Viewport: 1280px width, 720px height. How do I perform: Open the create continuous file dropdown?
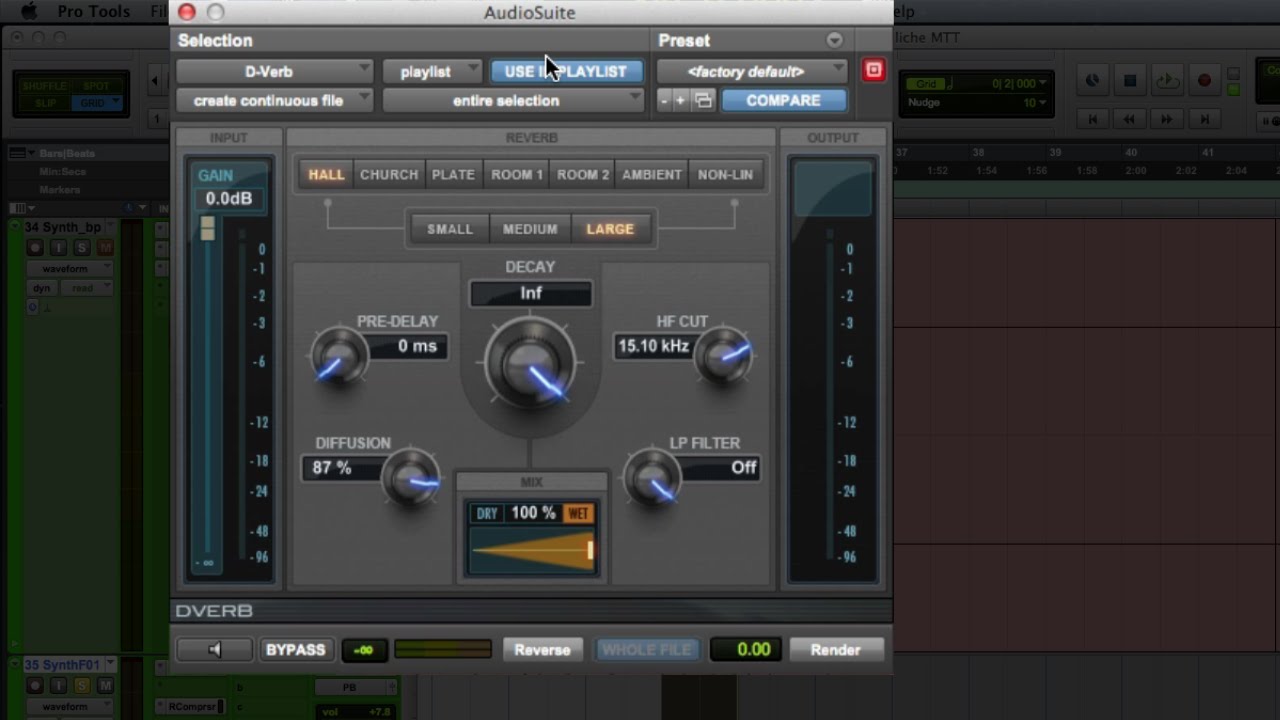pos(275,100)
